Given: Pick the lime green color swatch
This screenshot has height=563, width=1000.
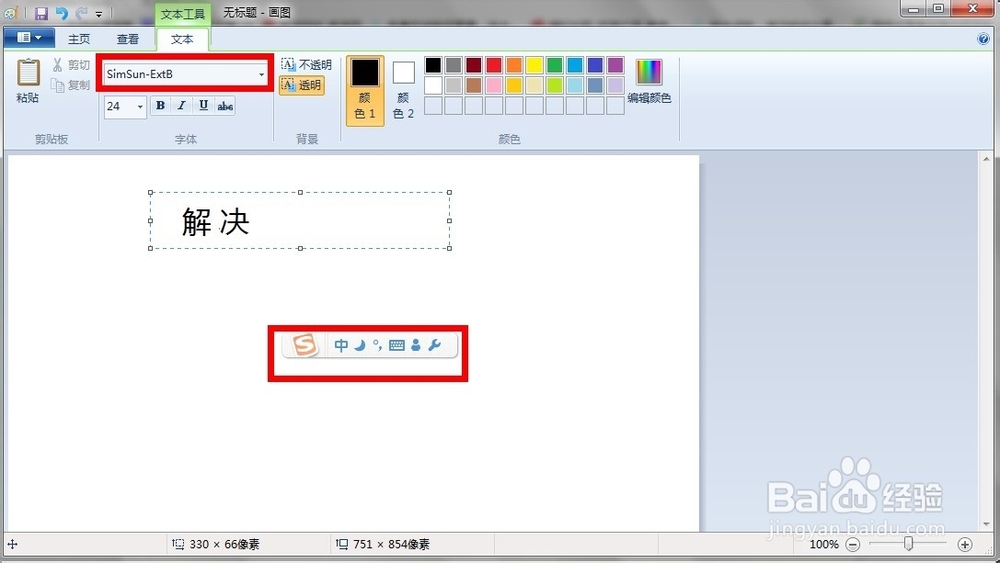Looking at the screenshot, I should pyautogui.click(x=555, y=85).
